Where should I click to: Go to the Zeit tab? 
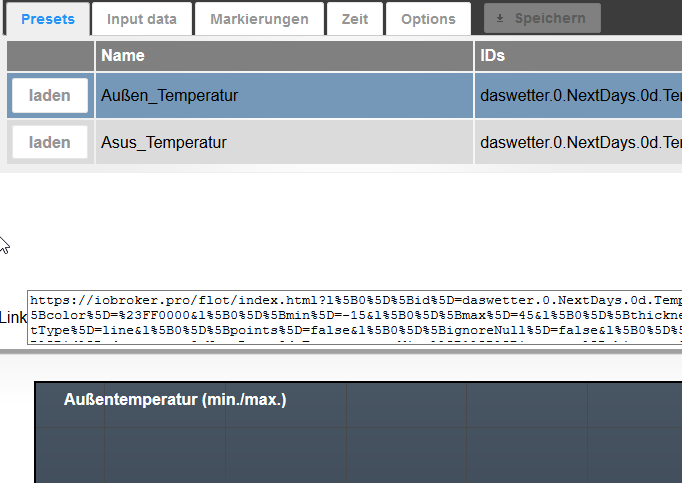(x=355, y=19)
